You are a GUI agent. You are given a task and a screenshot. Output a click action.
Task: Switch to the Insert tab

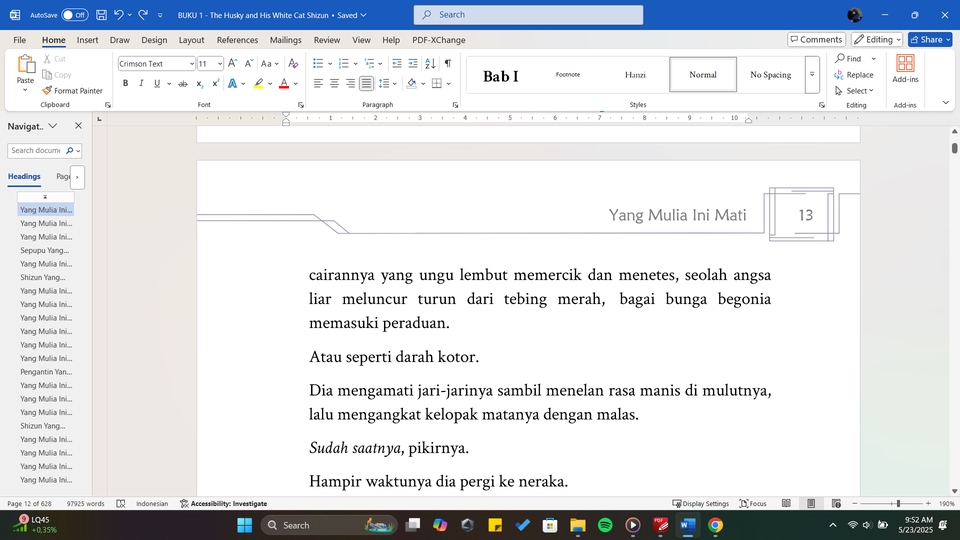point(87,40)
